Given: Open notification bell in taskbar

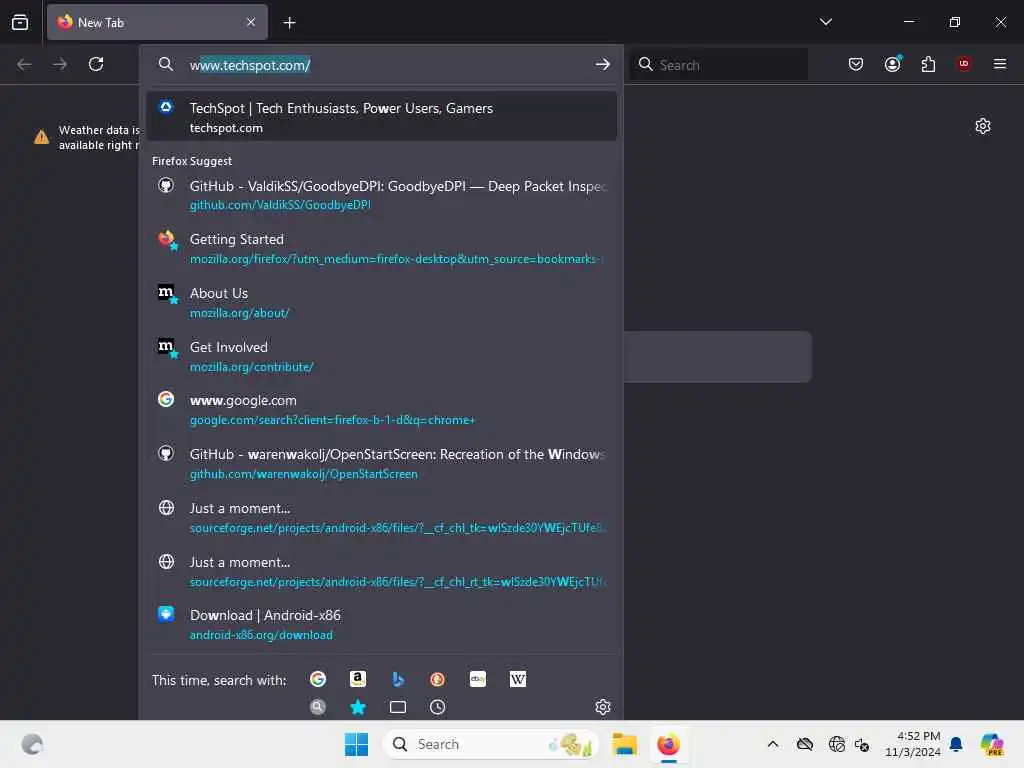Looking at the screenshot, I should tap(956, 744).
